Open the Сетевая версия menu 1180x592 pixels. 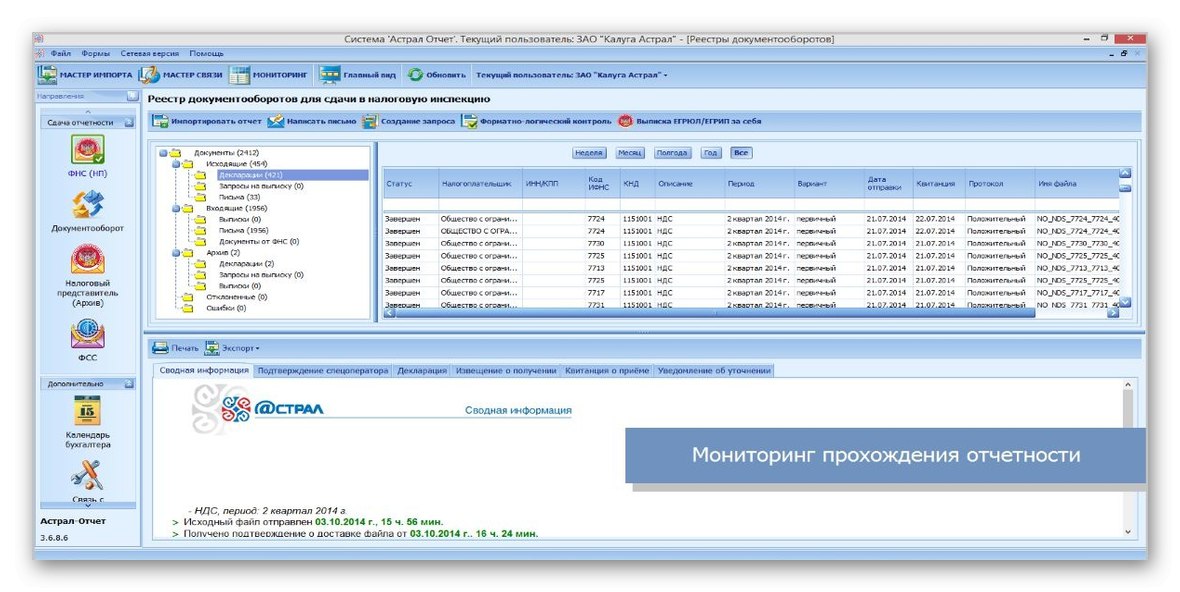150,53
